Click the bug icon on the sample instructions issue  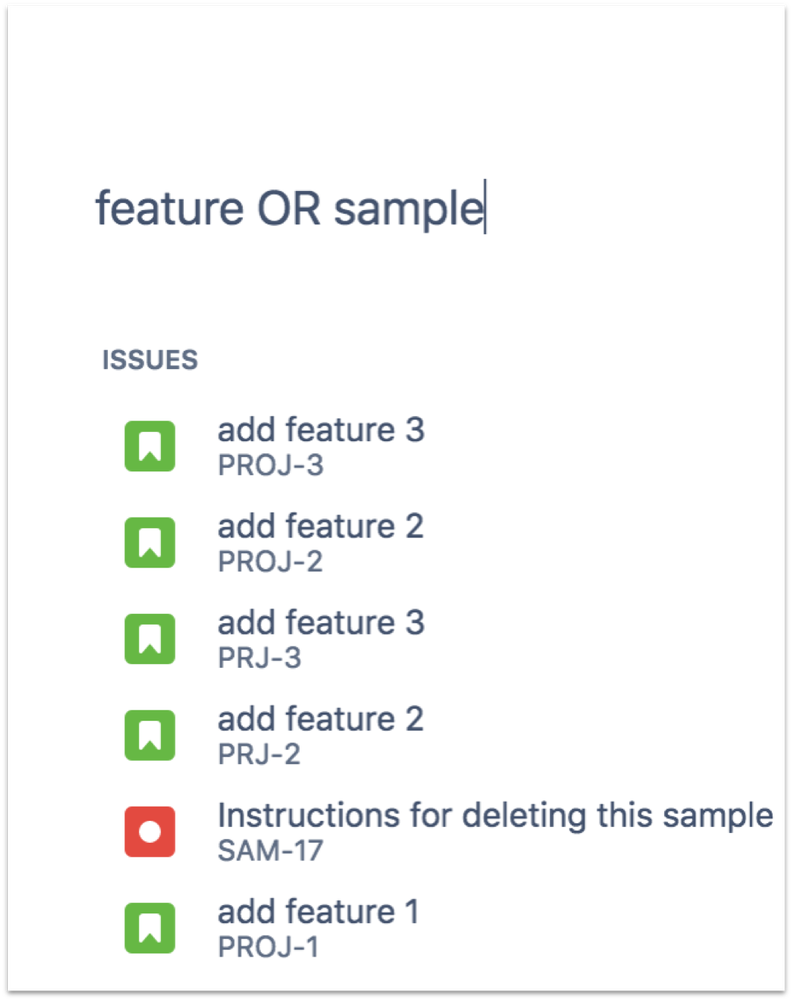pos(149,830)
